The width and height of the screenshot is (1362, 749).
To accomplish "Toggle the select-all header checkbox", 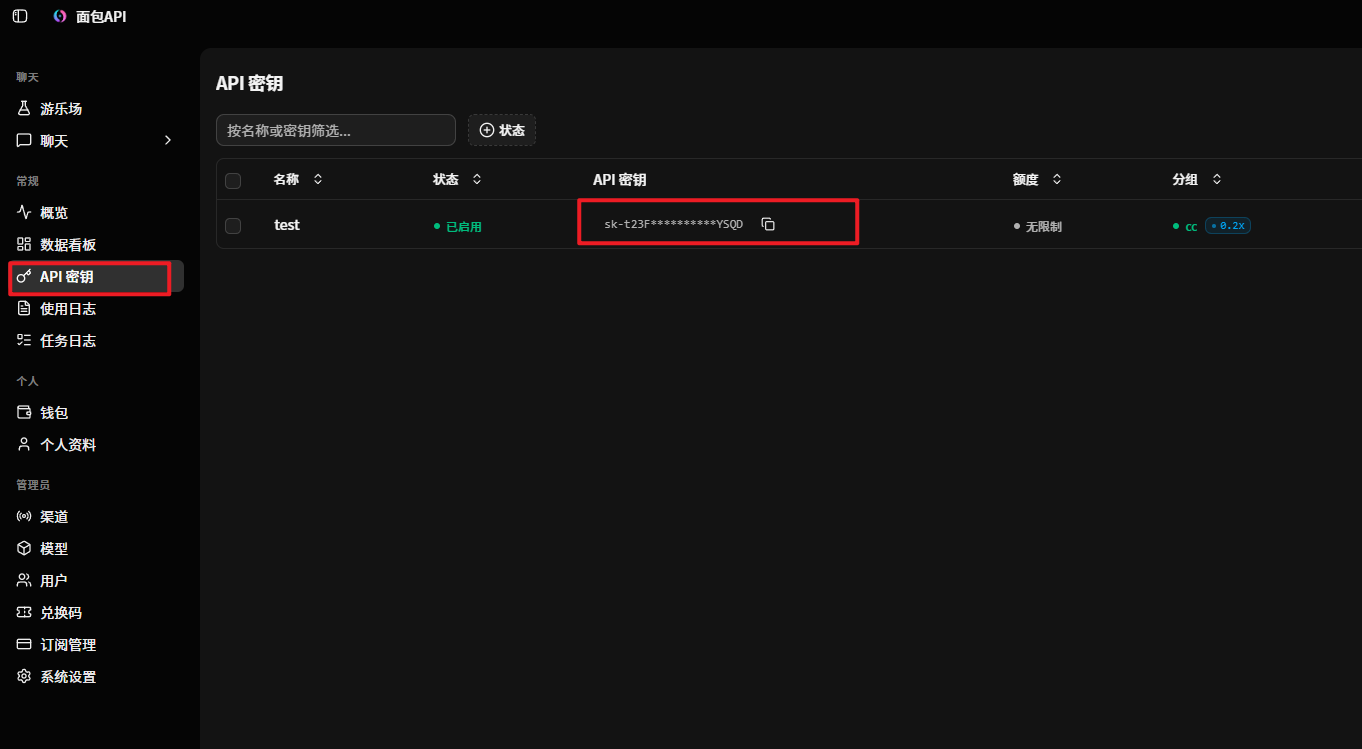I will 233,181.
